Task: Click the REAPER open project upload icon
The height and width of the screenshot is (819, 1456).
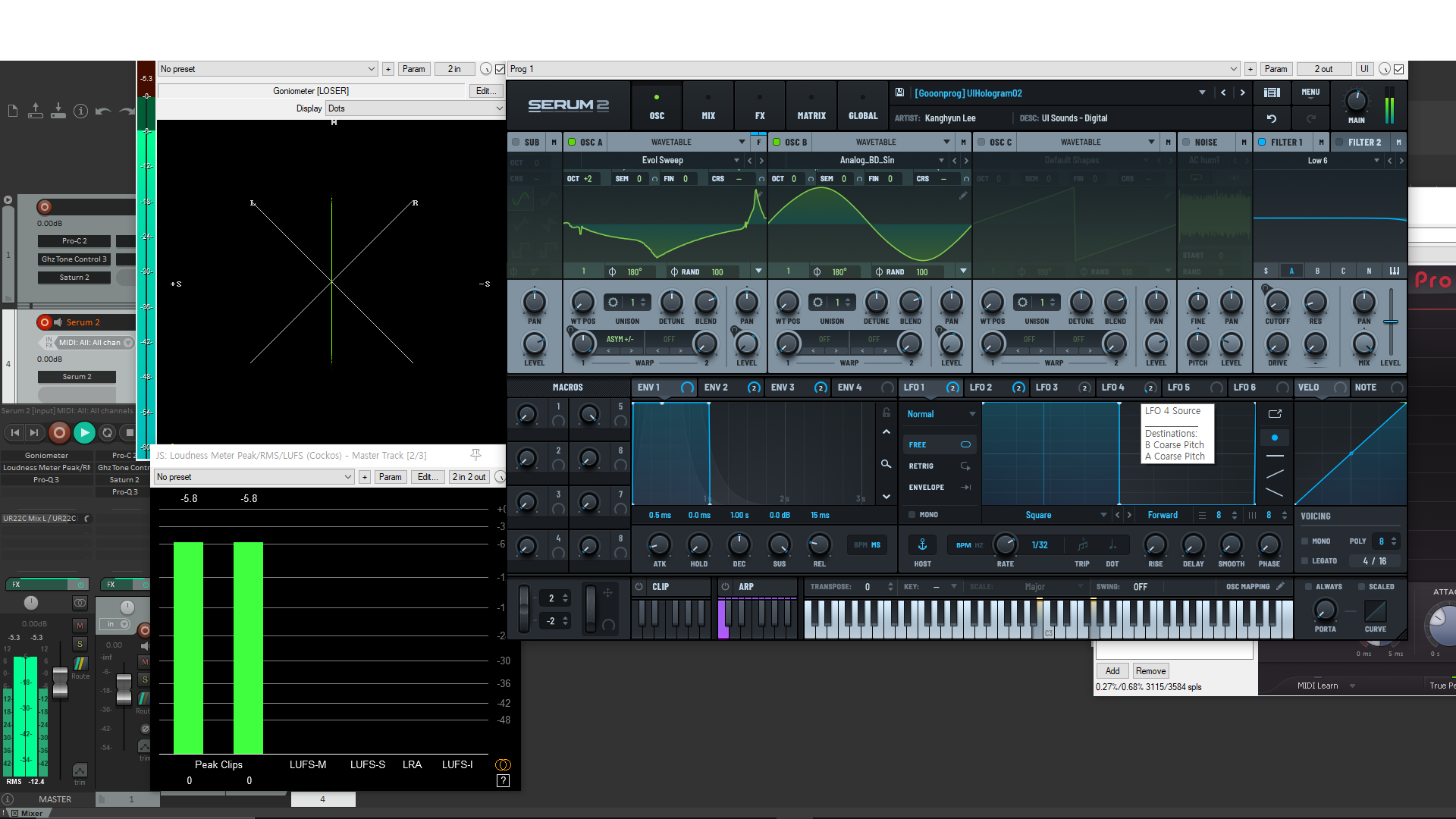Action: pos(35,111)
